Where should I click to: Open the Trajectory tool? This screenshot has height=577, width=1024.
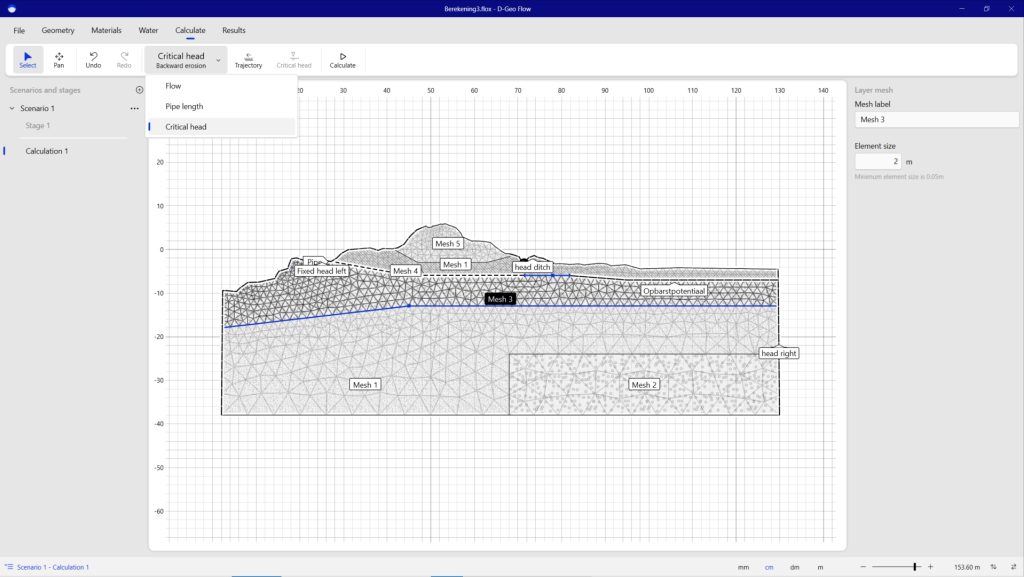(248, 60)
